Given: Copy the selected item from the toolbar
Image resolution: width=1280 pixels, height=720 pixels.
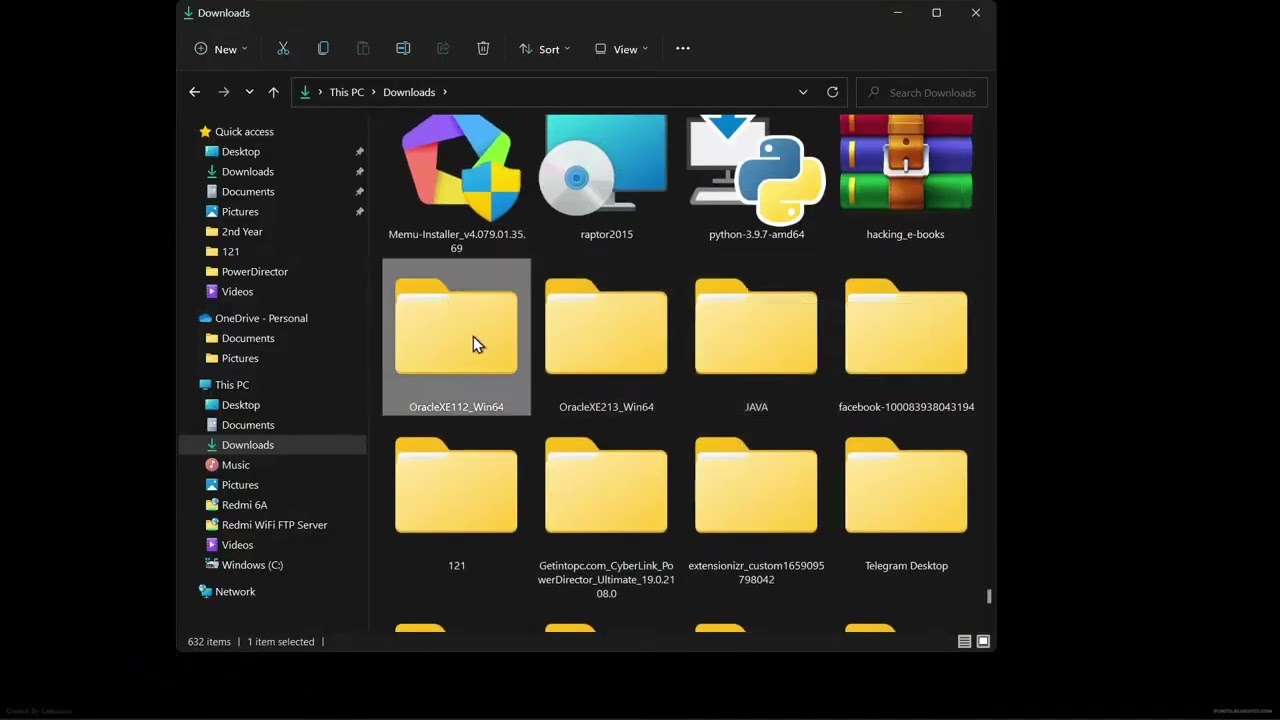Looking at the screenshot, I should click(323, 49).
